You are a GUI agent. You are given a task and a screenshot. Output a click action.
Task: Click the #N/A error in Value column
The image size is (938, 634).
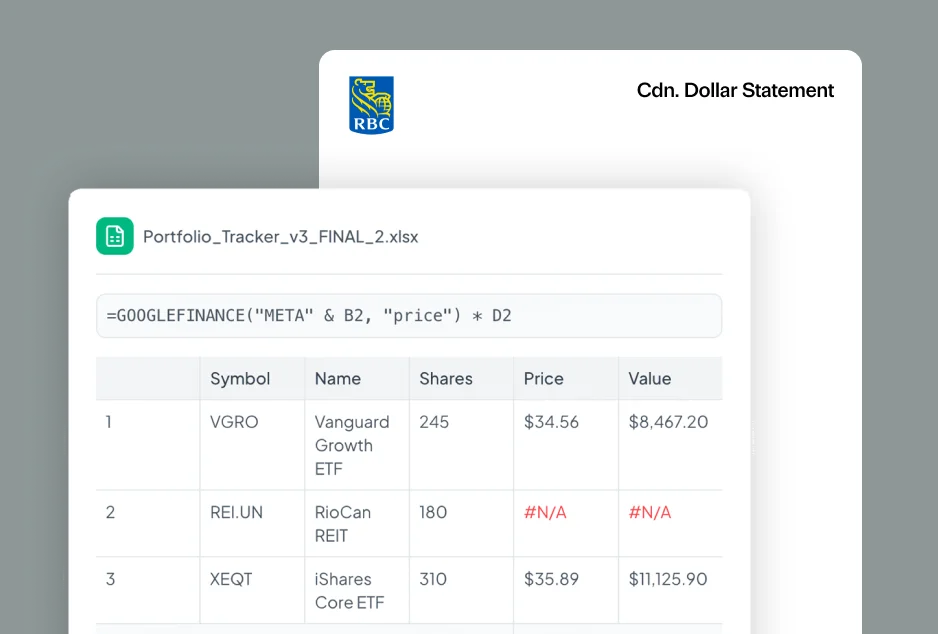tap(650, 512)
